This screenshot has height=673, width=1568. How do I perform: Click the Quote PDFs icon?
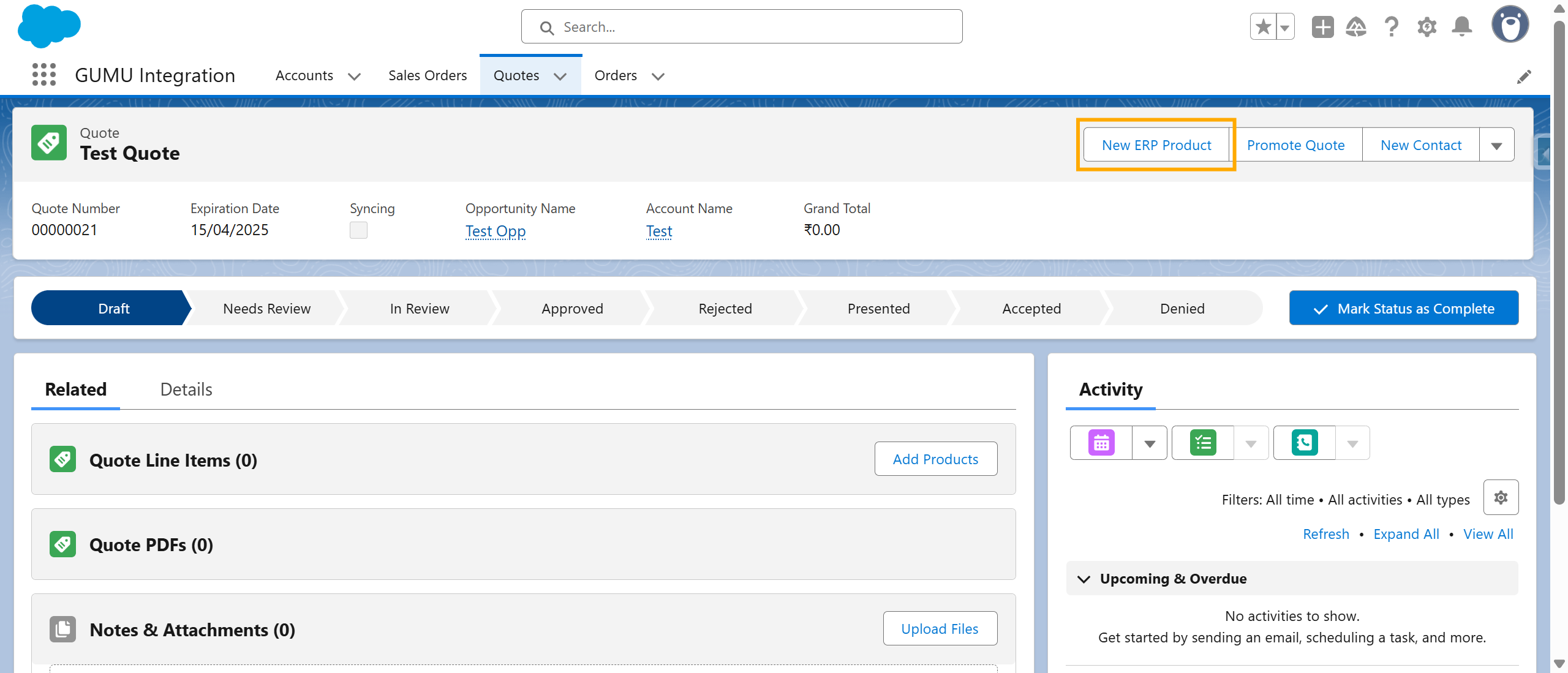62,544
